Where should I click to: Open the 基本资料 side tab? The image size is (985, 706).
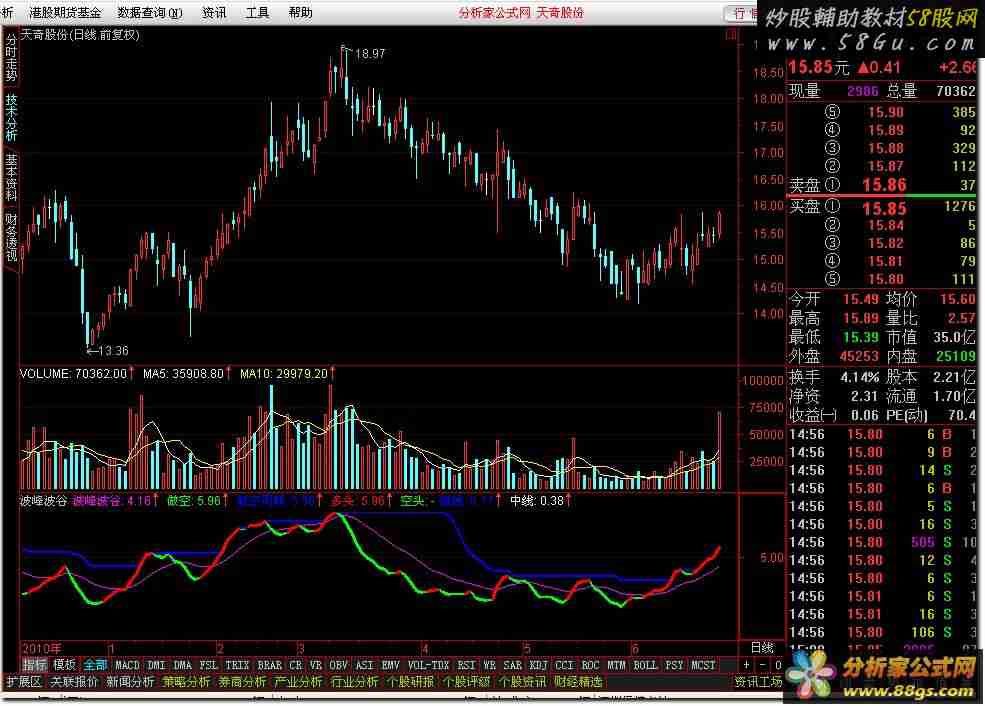click(11, 177)
